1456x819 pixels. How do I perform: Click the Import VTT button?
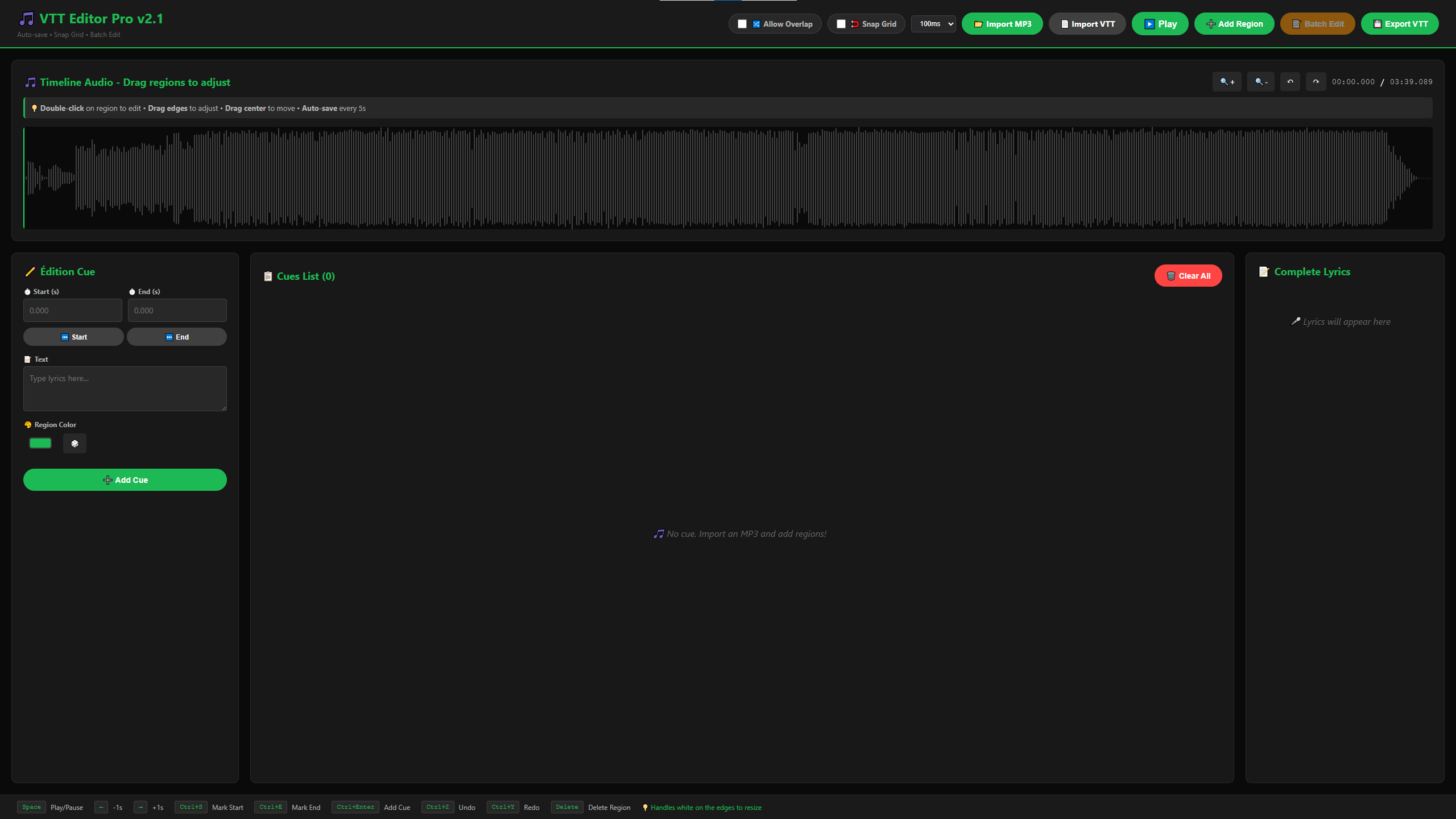pos(1086,23)
